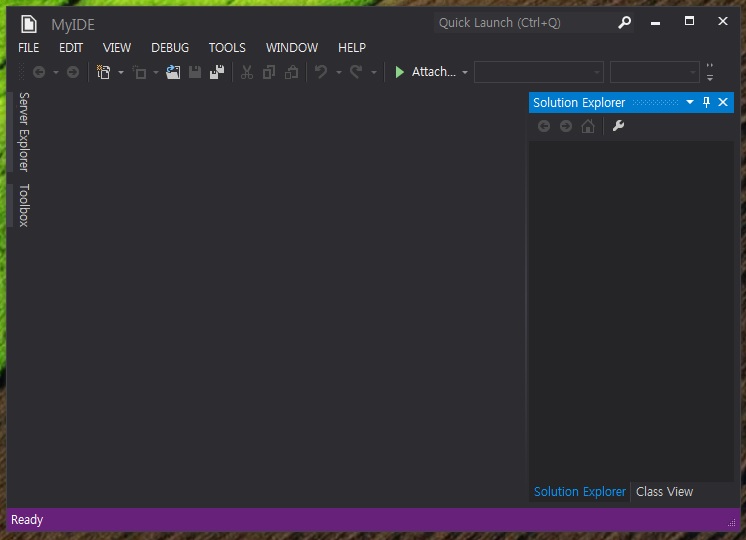Open the solution configurations combo box
This screenshot has height=540, width=746.
(x=539, y=72)
